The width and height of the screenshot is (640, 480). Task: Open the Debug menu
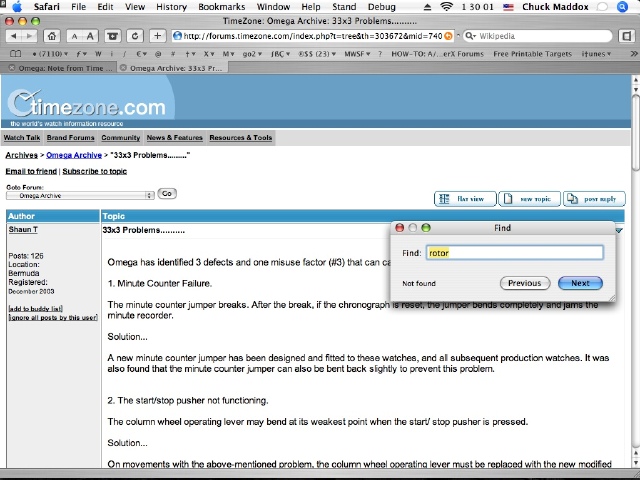382,7
